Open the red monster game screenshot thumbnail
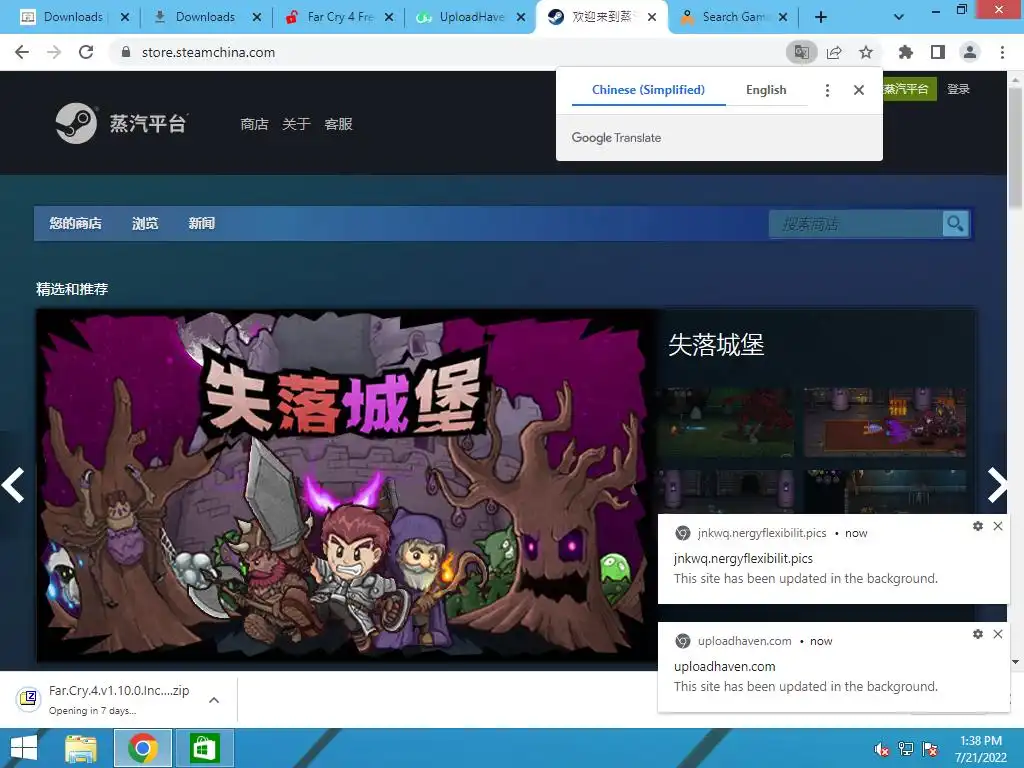The image size is (1024, 768). 726,422
